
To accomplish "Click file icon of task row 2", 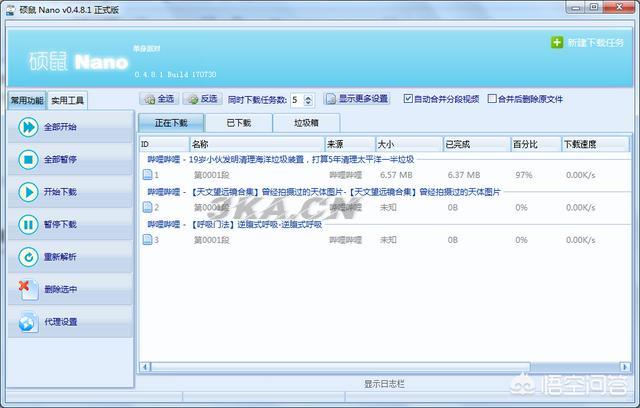I will click(147, 207).
